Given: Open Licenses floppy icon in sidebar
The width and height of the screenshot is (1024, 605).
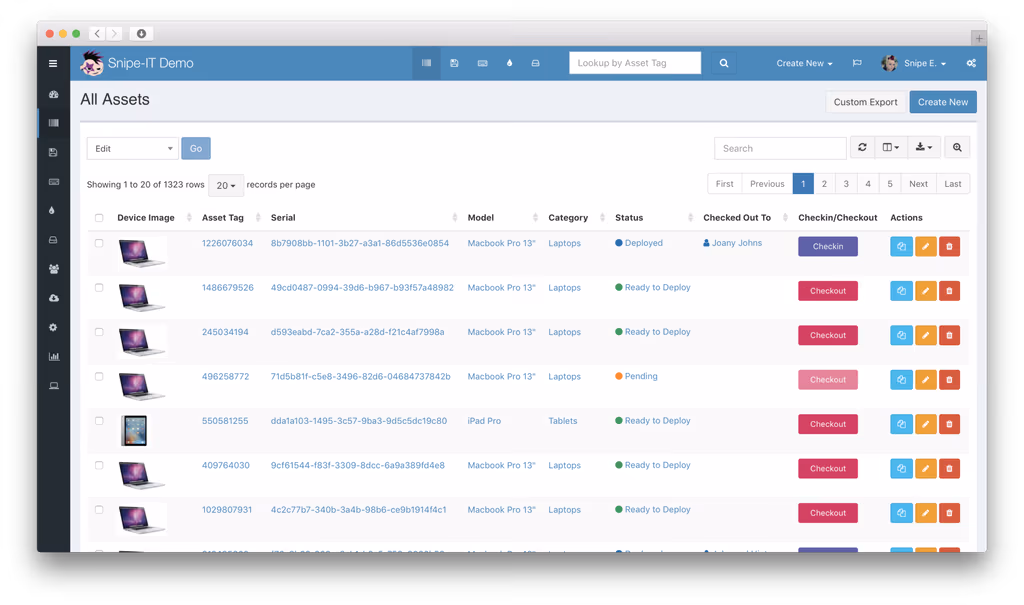Looking at the screenshot, I should (x=54, y=152).
